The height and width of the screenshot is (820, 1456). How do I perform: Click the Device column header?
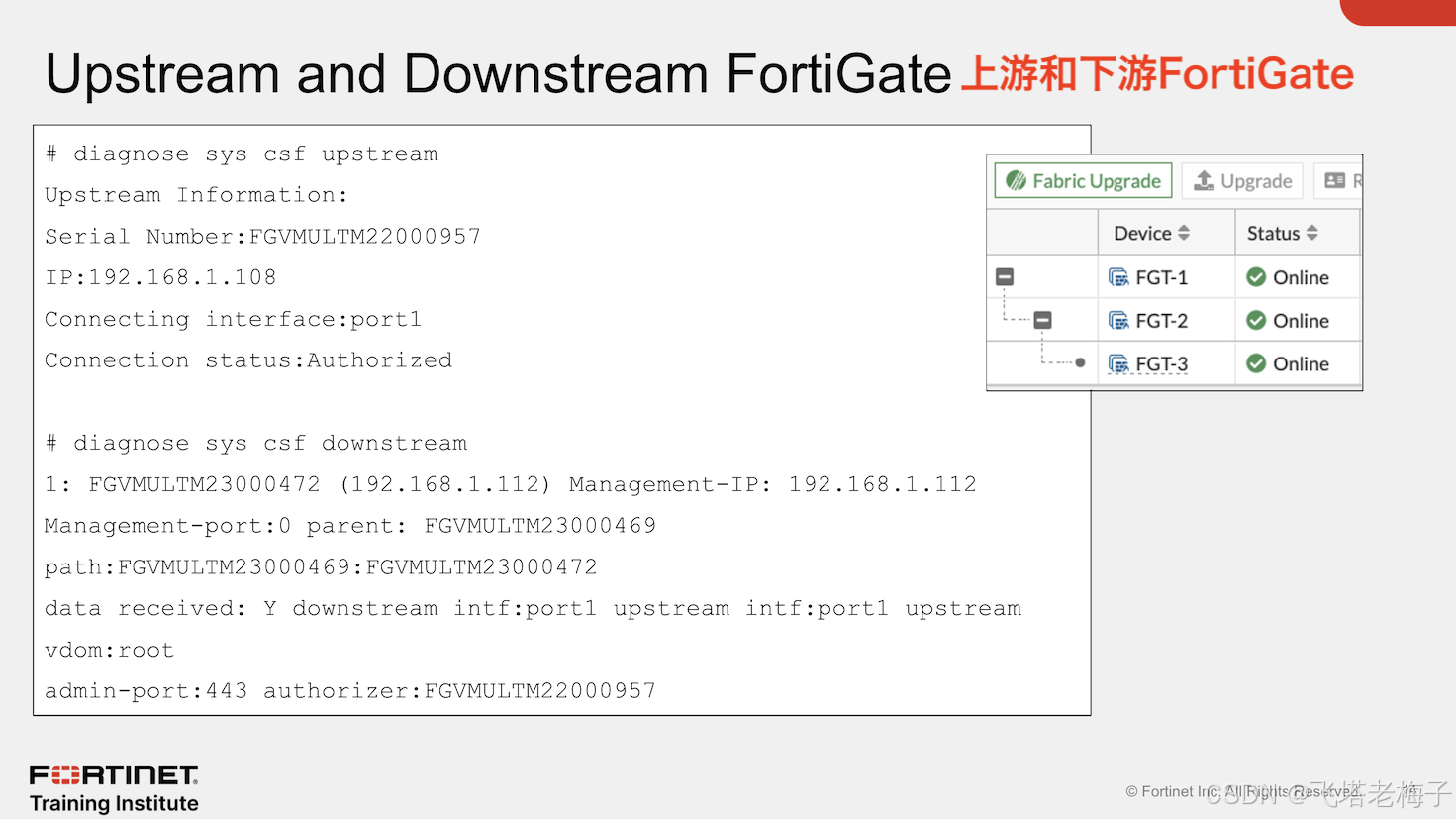pyautogui.click(x=1166, y=233)
